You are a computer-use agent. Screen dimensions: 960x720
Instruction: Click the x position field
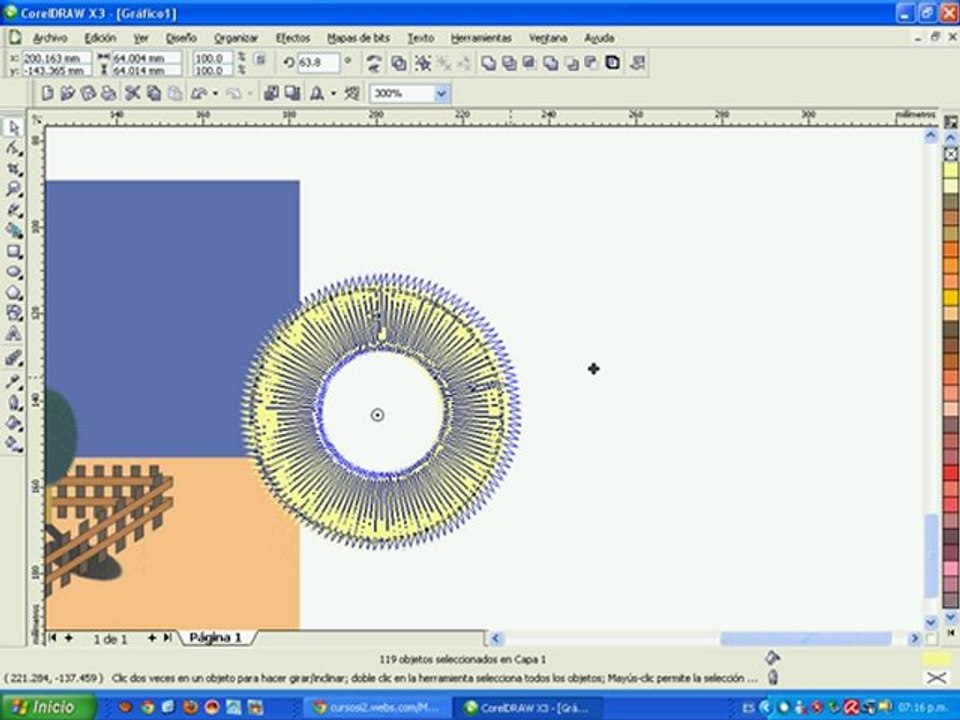point(56,59)
